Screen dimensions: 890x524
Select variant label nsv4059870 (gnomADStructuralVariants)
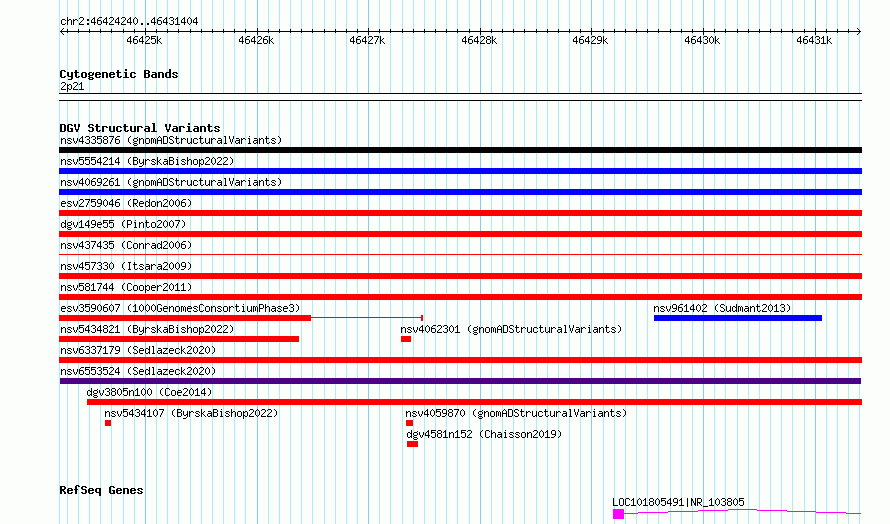(516, 413)
